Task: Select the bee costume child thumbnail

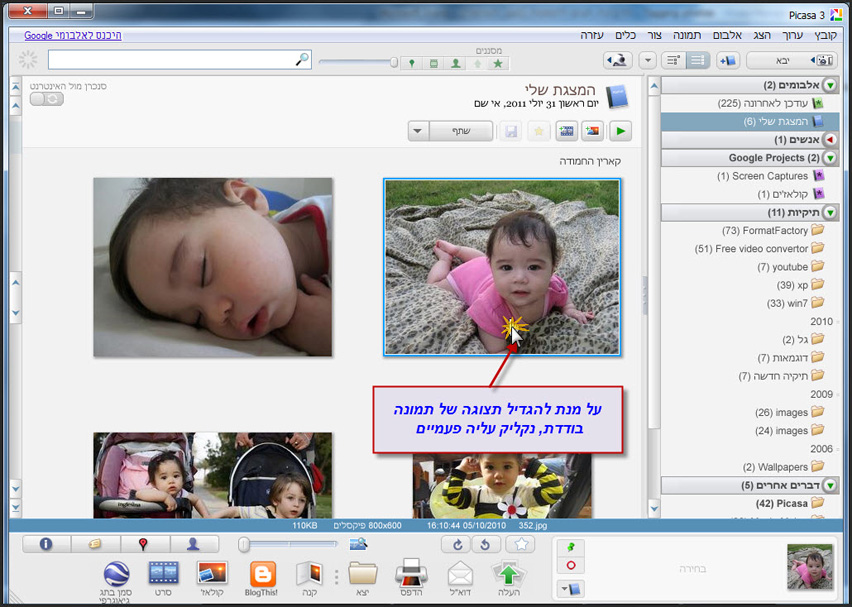Action: (502, 486)
